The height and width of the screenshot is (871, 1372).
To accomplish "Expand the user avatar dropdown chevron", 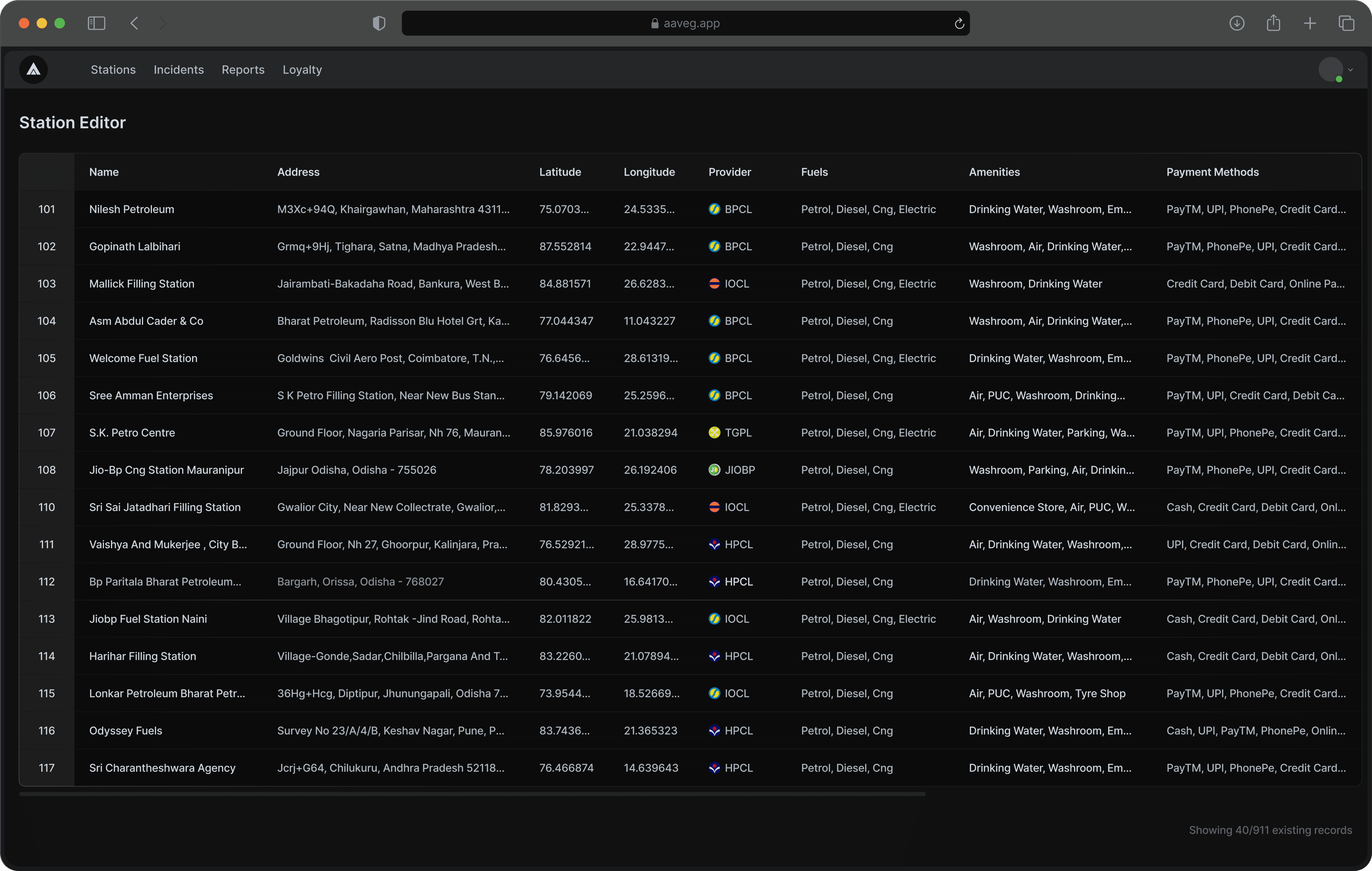I will [1350, 70].
